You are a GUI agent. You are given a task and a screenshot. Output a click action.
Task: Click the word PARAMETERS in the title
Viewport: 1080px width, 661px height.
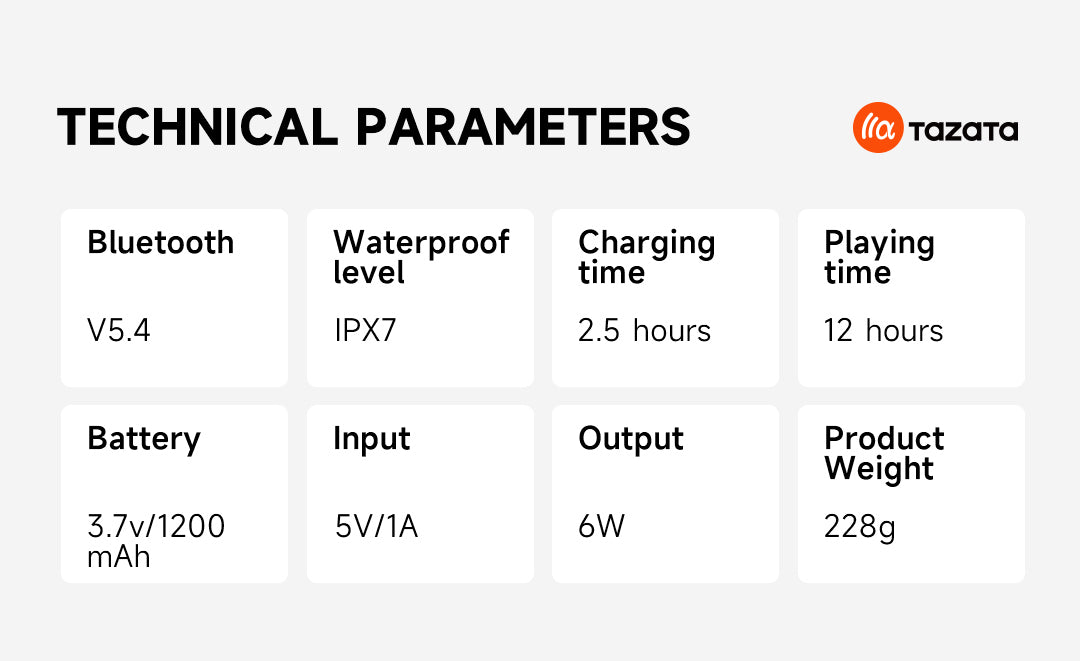coord(523,128)
